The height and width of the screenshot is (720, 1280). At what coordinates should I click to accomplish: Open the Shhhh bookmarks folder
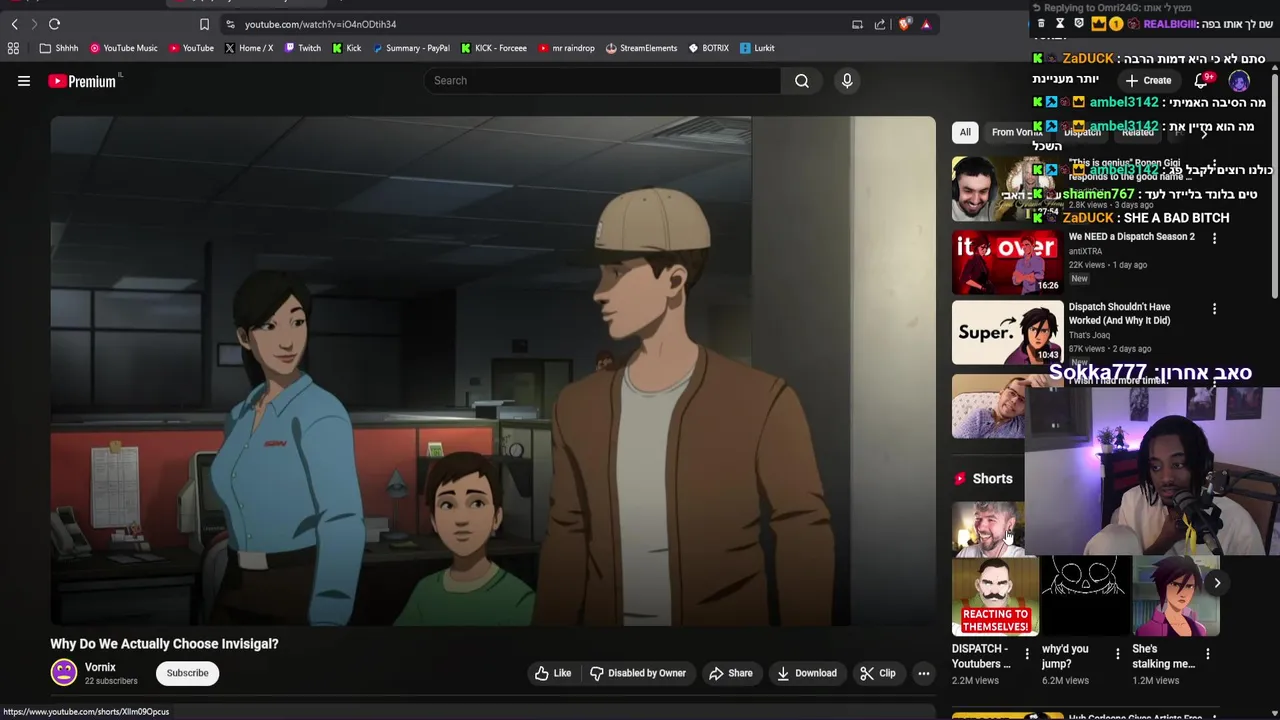[x=59, y=48]
